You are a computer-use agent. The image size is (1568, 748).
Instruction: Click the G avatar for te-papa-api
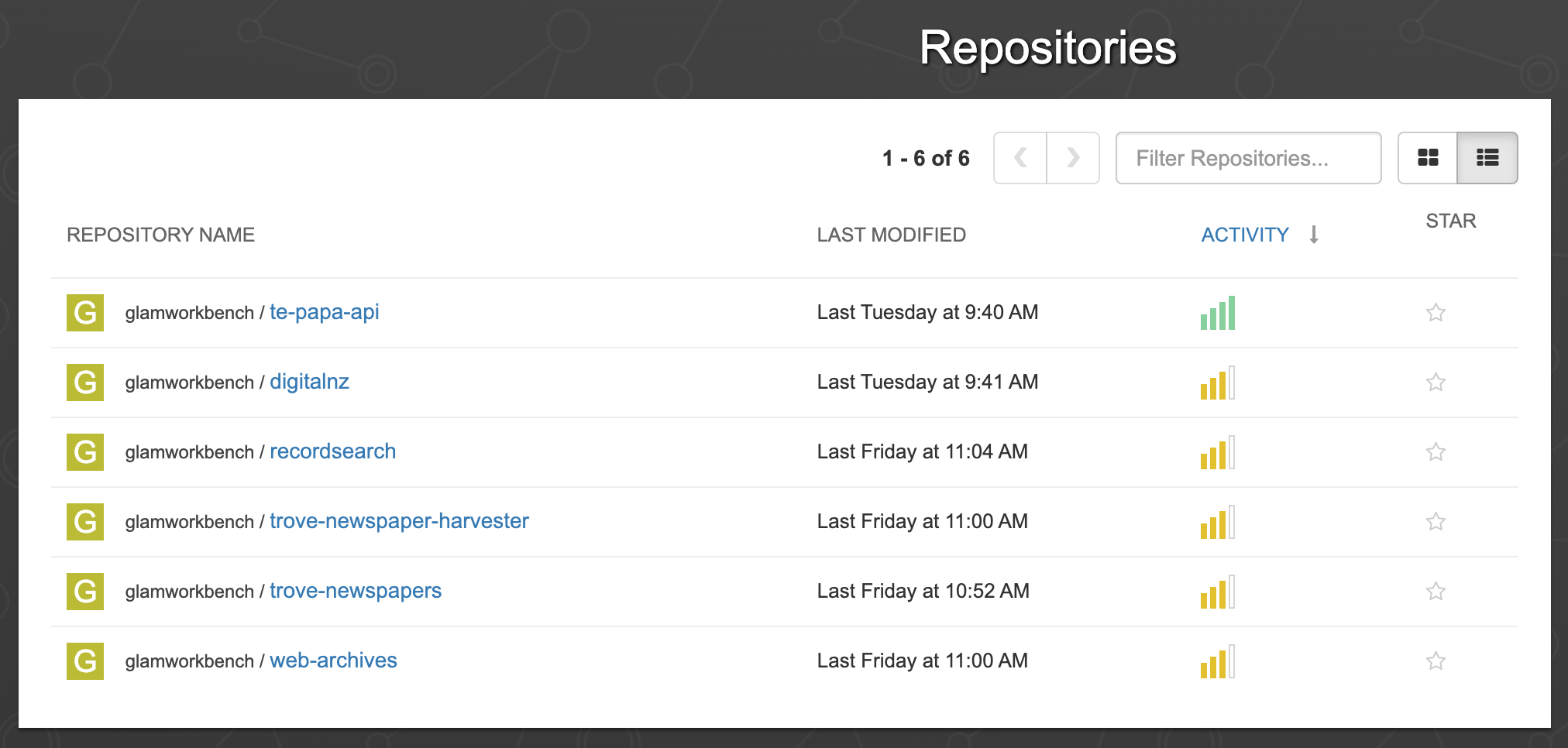coord(85,313)
